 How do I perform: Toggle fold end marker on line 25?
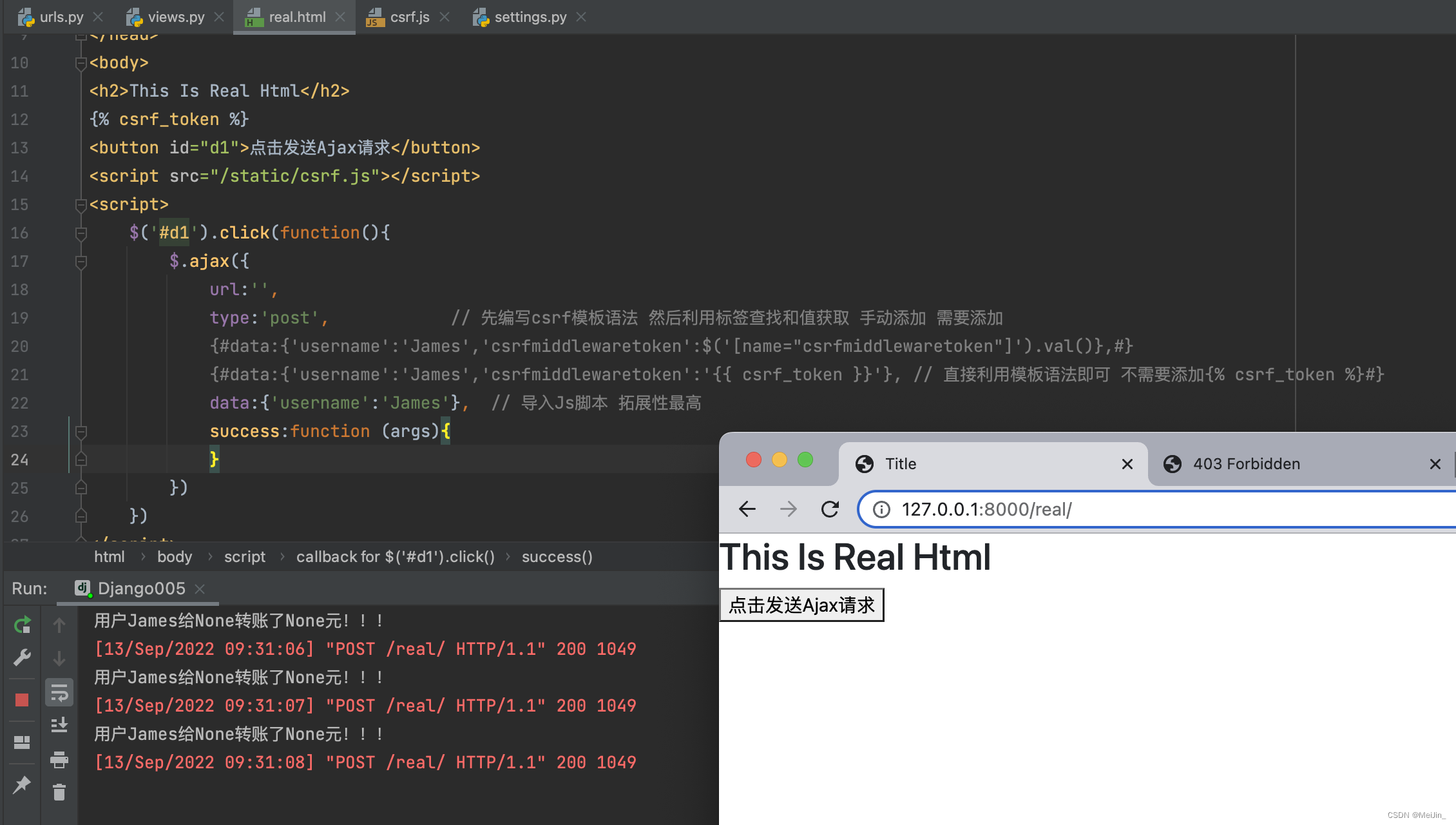coord(81,488)
